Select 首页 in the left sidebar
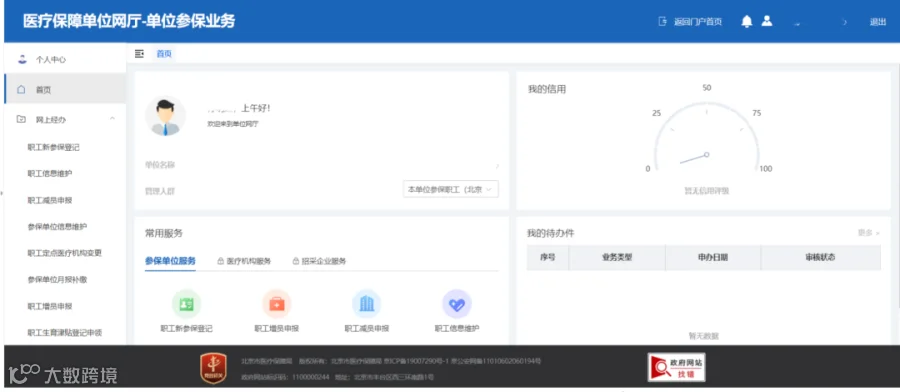Screen dimensions: 900x392 (64, 90)
